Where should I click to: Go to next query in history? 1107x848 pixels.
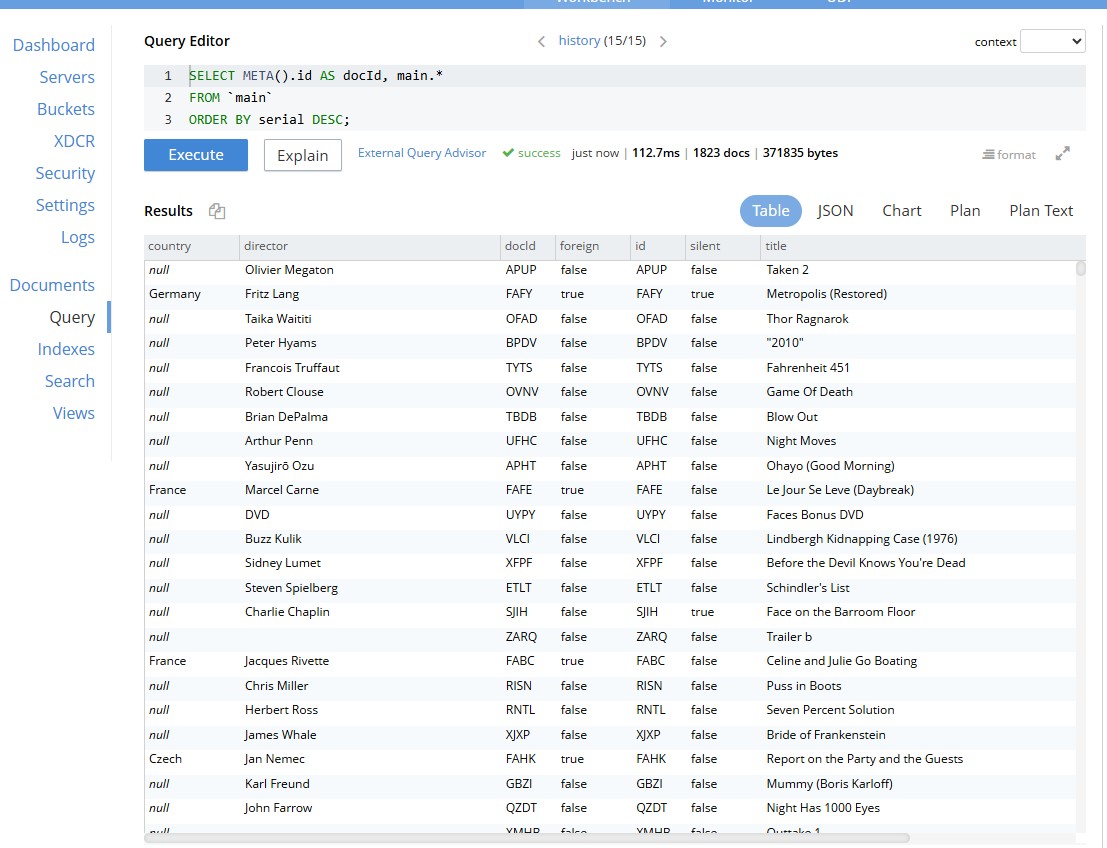pyautogui.click(x=663, y=42)
